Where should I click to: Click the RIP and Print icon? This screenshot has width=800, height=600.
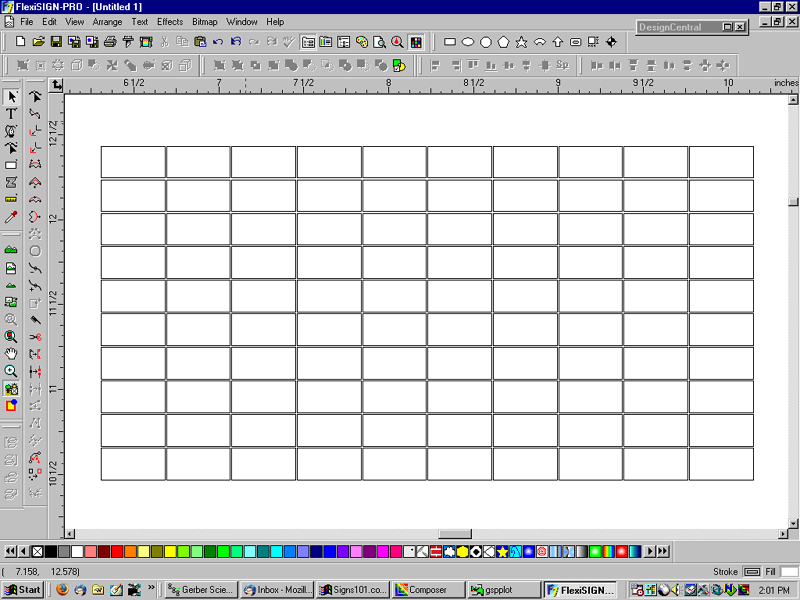(146, 42)
